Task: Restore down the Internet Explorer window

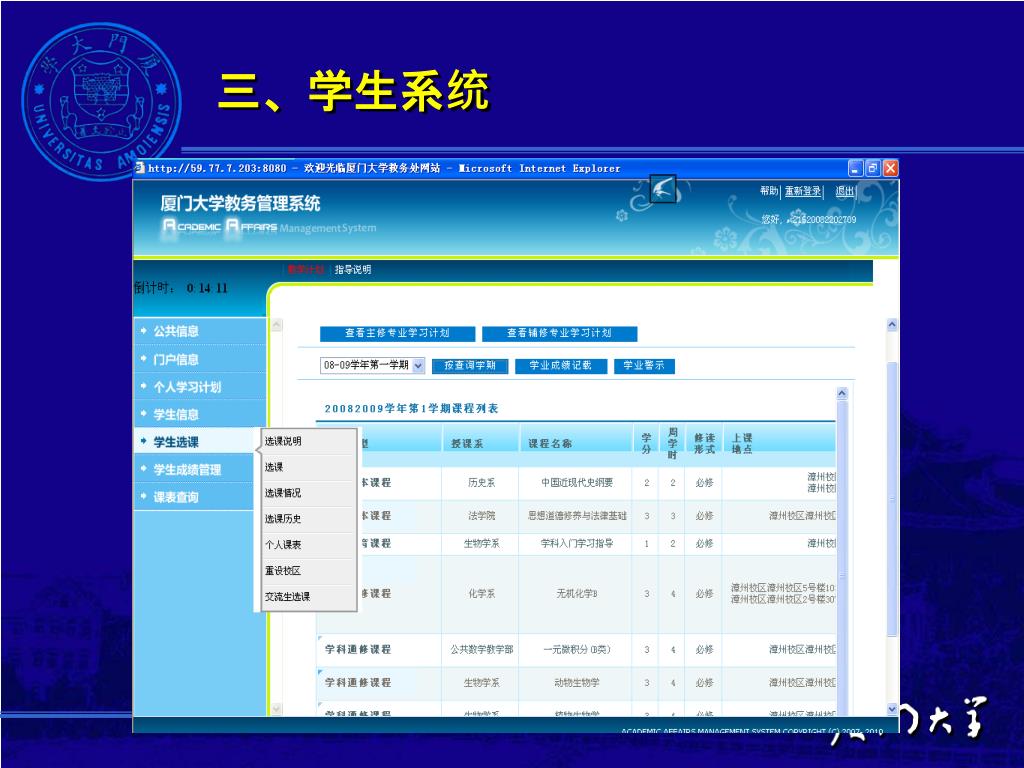Action: click(x=873, y=168)
